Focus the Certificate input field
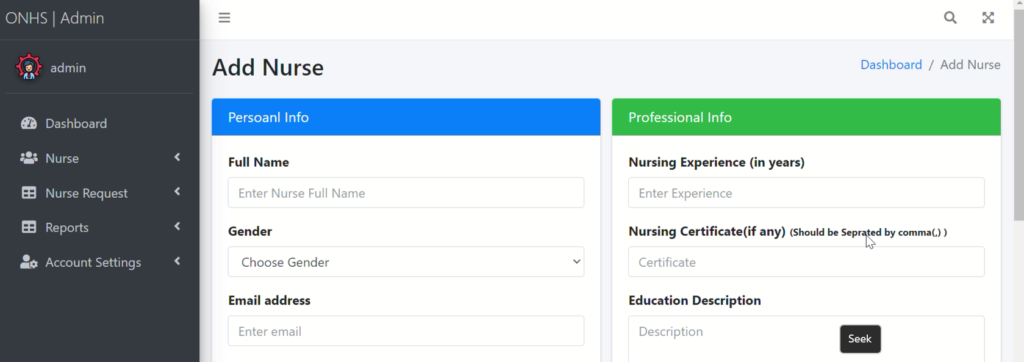1024x362 pixels. coord(806,262)
